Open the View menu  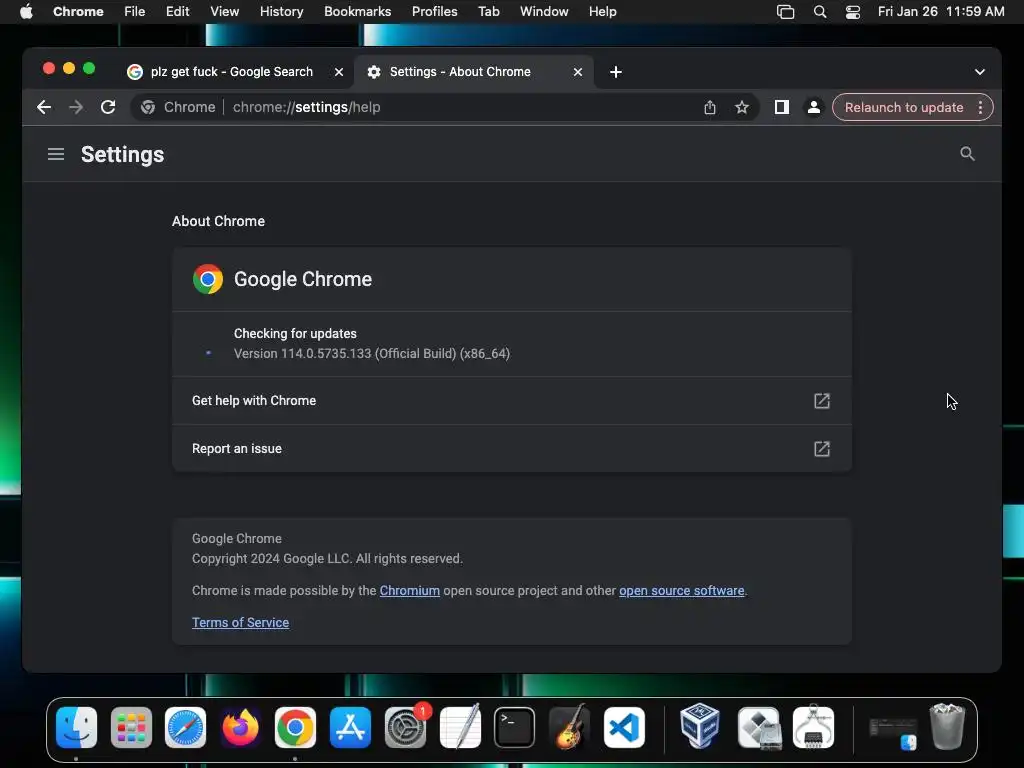pos(225,12)
